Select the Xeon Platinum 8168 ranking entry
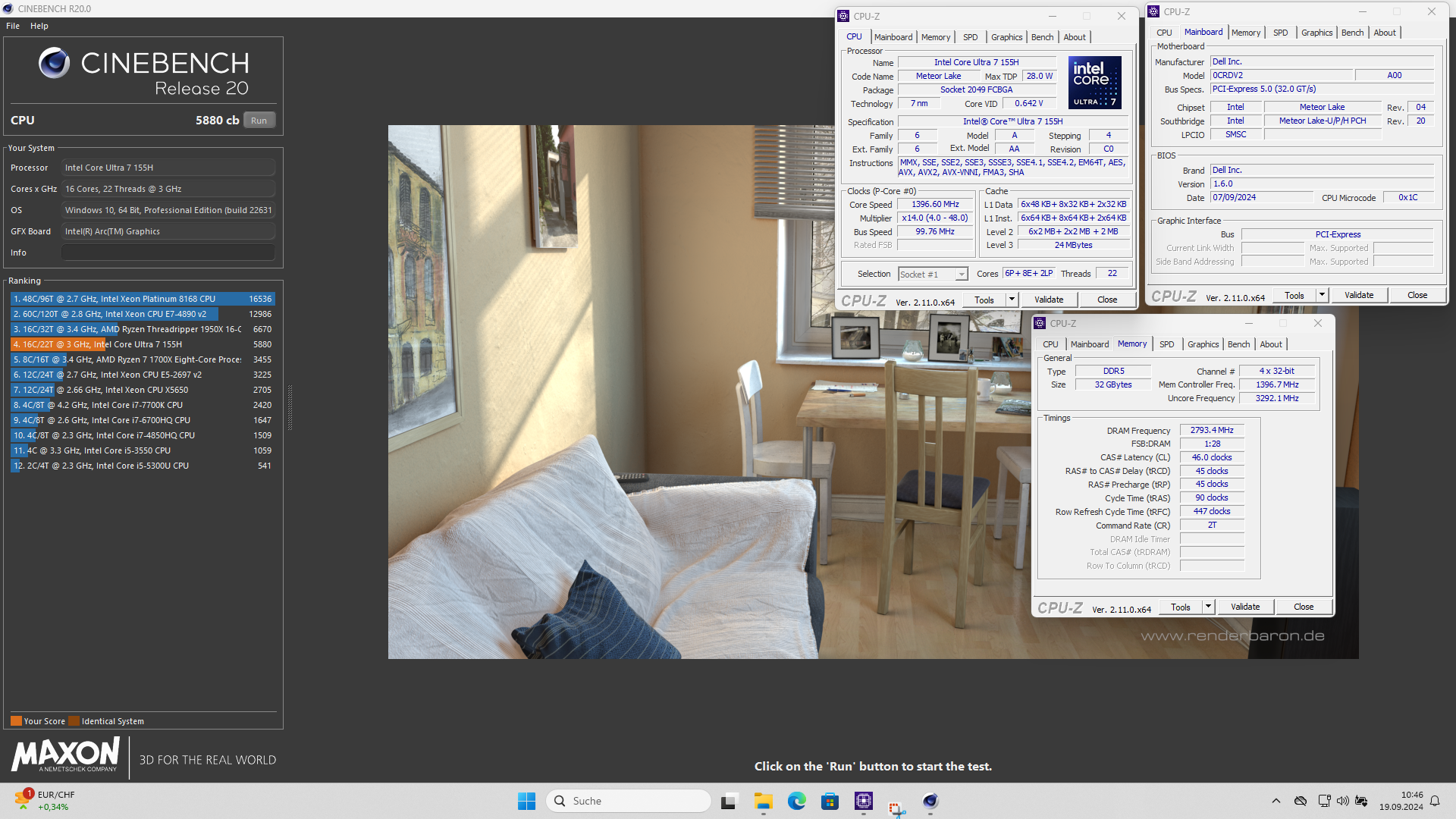 click(143, 299)
